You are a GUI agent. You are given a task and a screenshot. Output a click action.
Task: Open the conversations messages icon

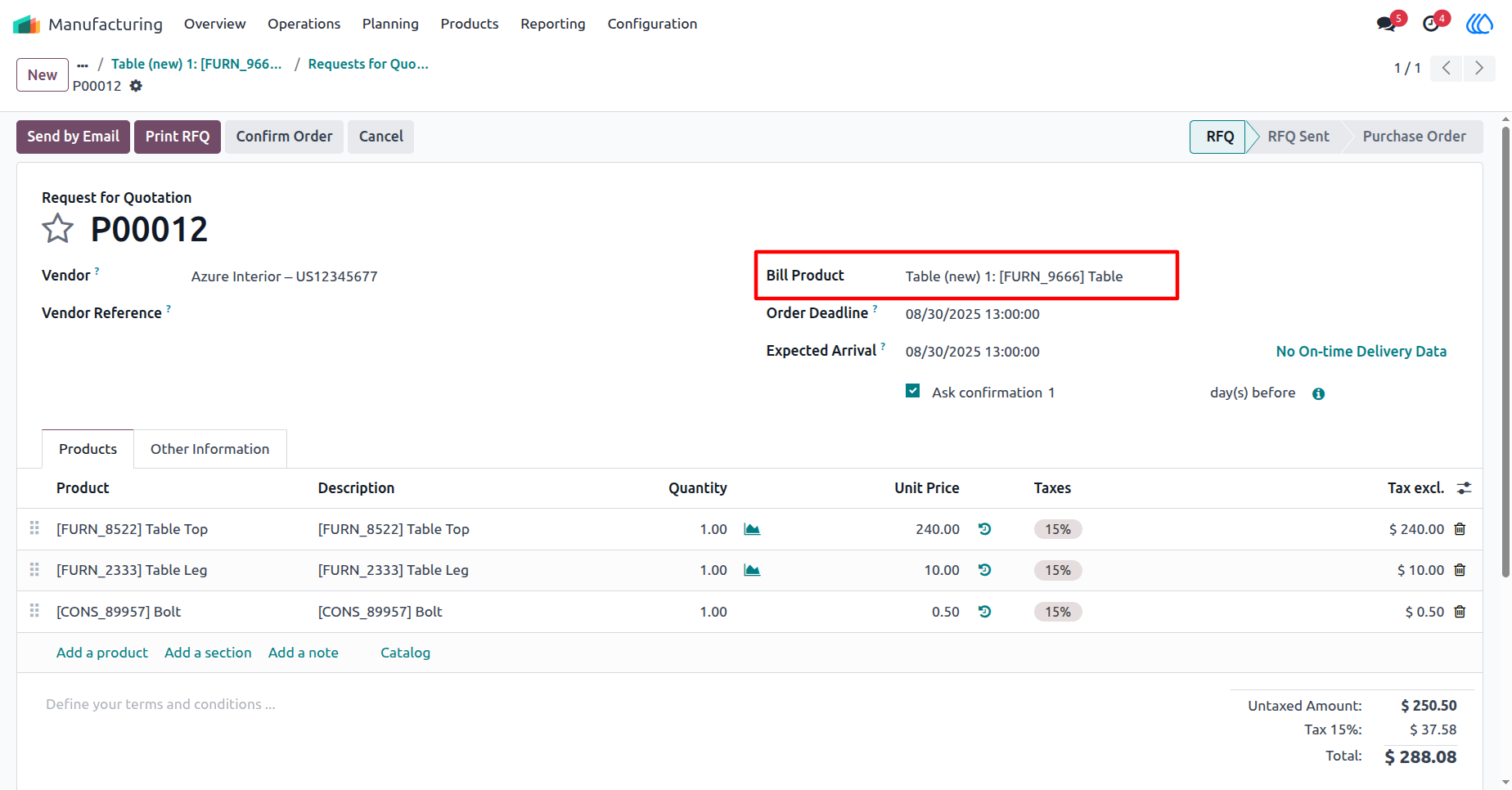[x=1386, y=24]
